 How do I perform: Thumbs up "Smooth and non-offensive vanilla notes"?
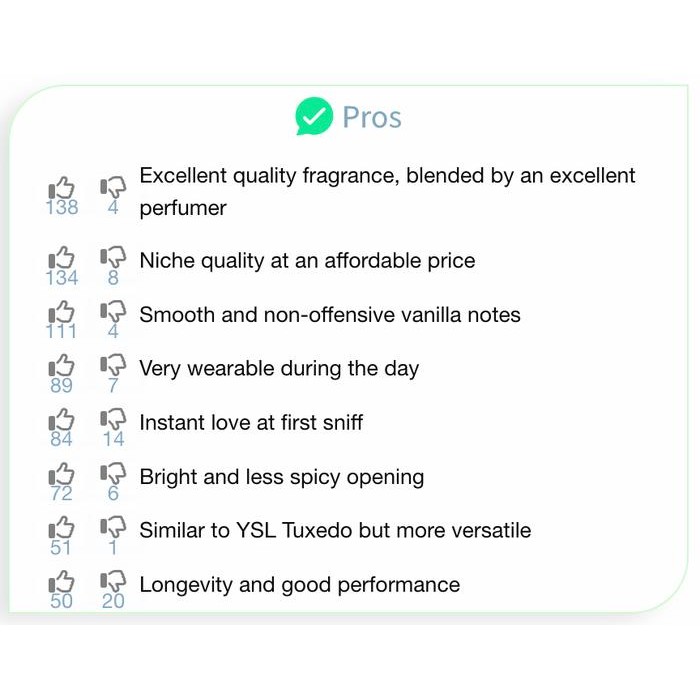62,313
